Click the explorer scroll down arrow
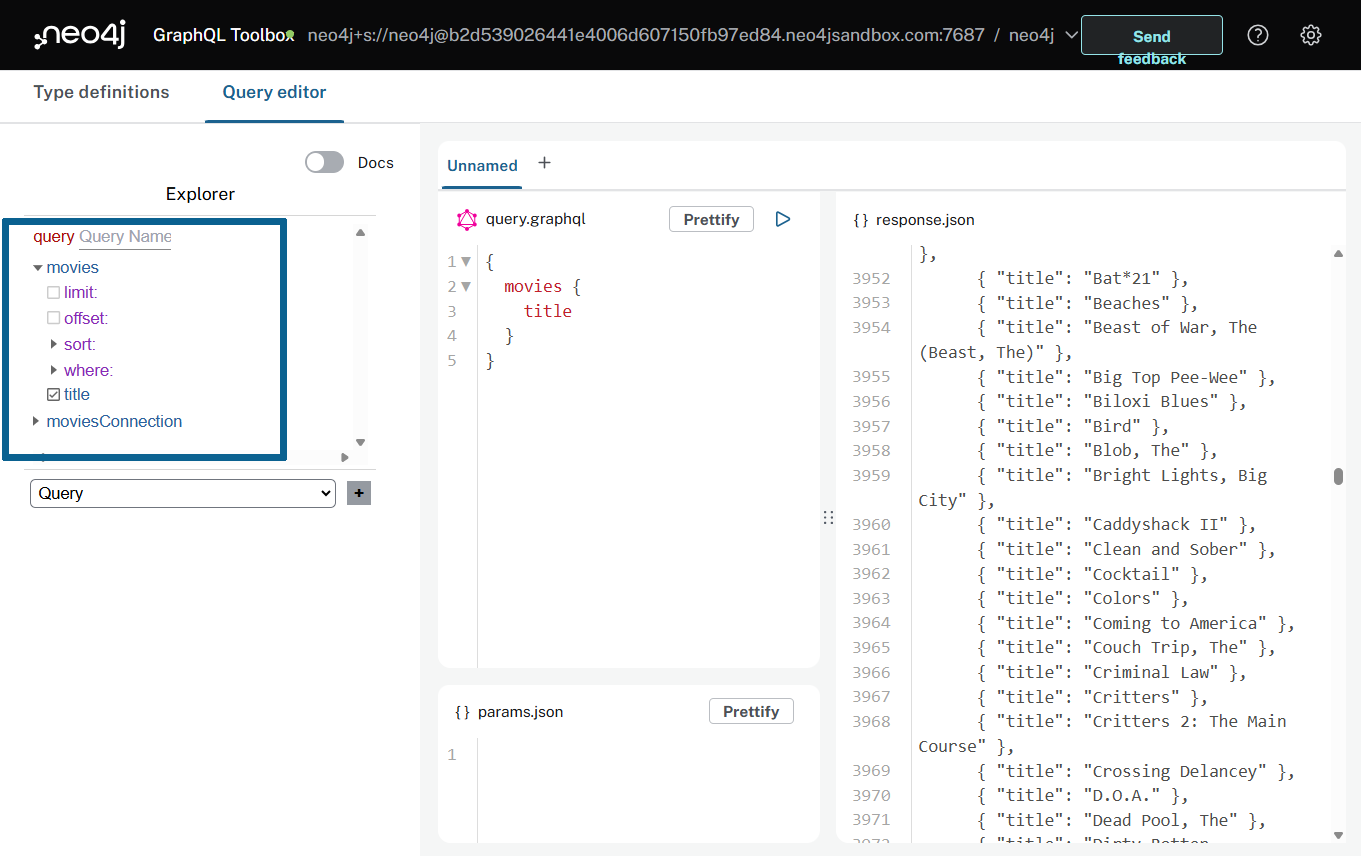Image resolution: width=1361 pixels, height=856 pixels. [361, 442]
